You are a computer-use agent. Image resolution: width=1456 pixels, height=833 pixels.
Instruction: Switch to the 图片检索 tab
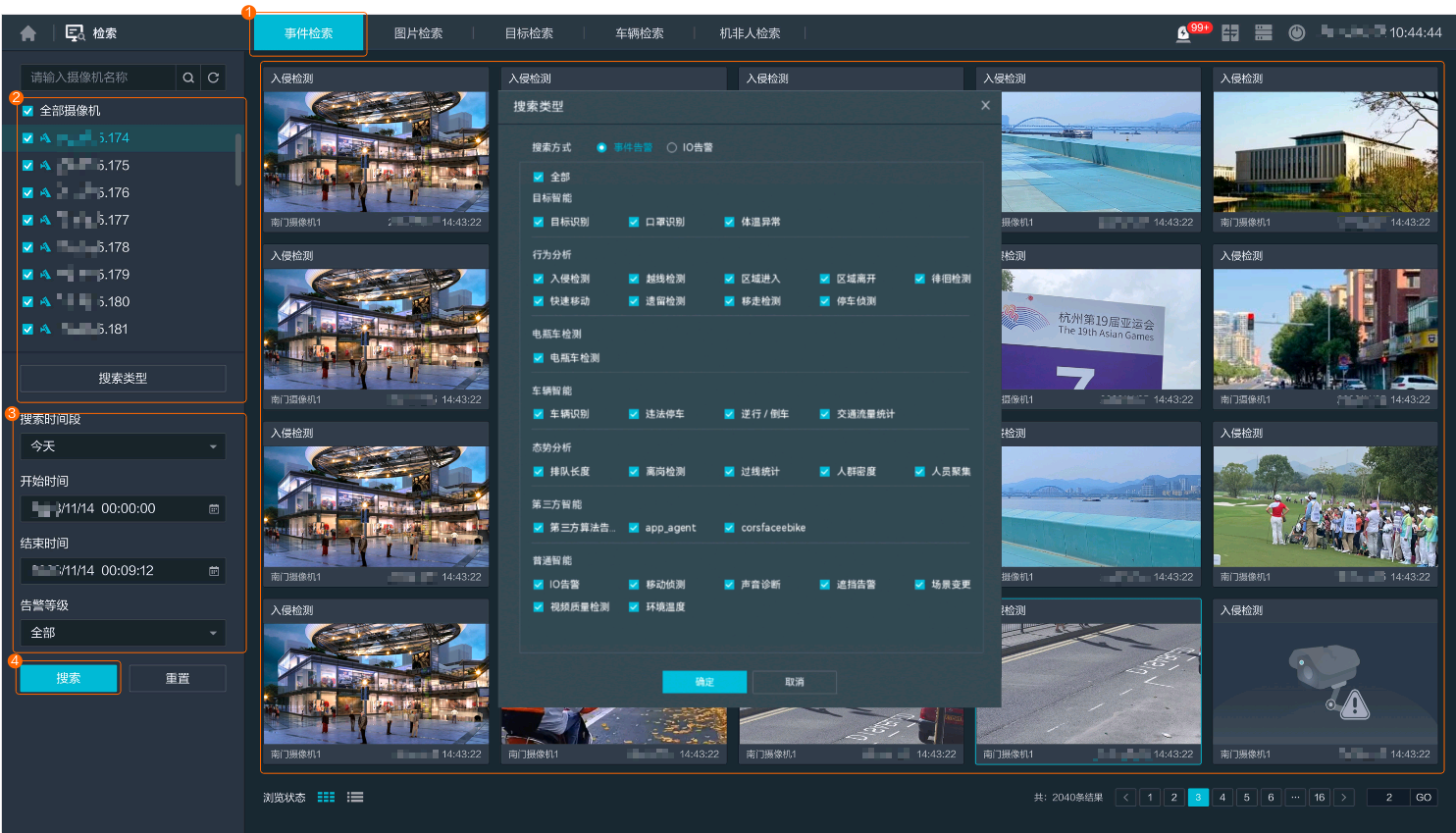point(418,33)
